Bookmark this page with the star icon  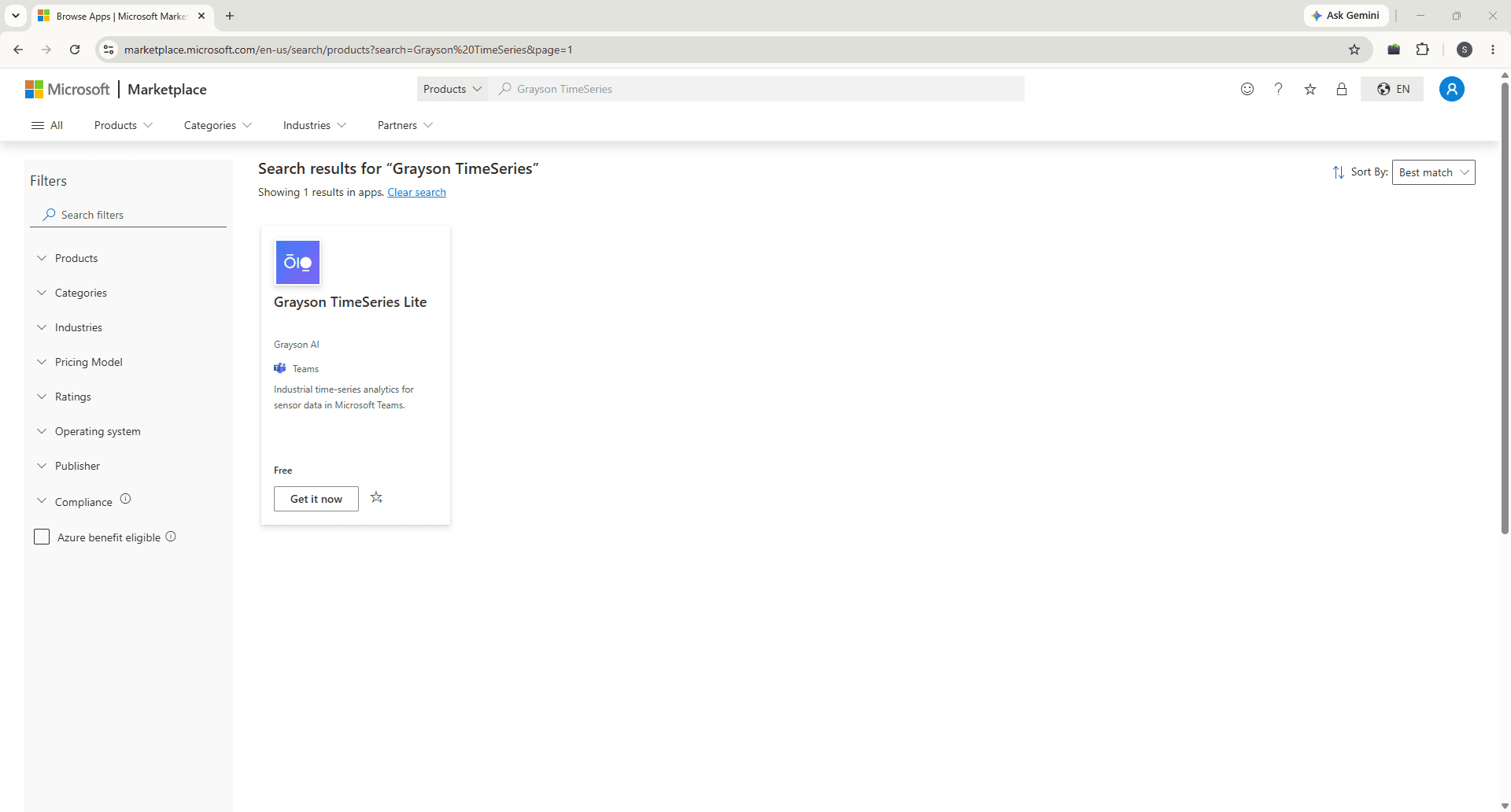point(1354,50)
